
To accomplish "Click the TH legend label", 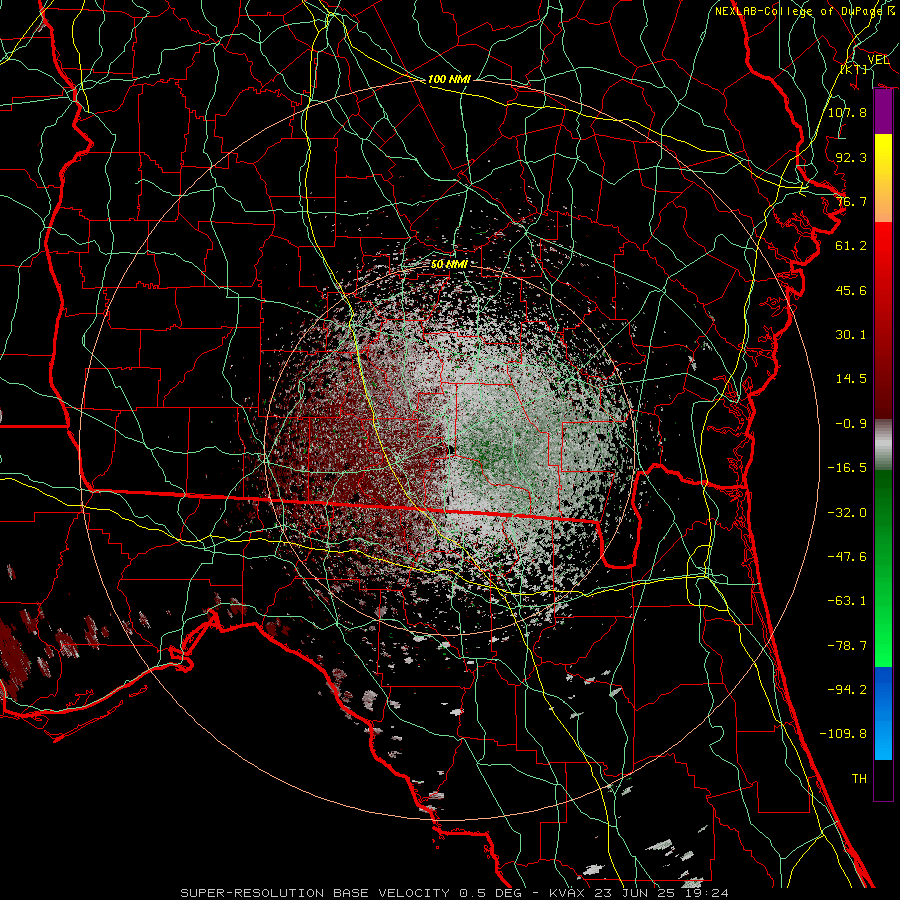I will [x=859, y=779].
